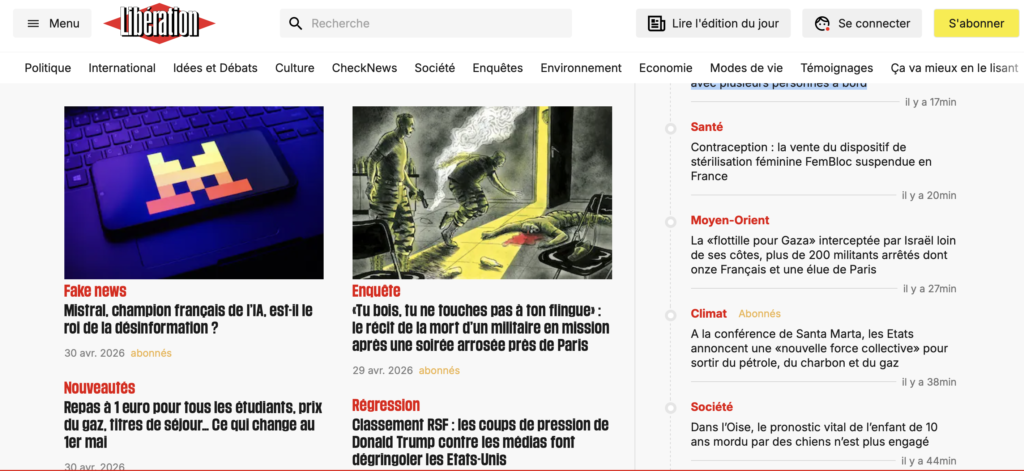Open the FemBloc contraception news item
Image resolution: width=1024 pixels, height=471 pixels.
(x=810, y=161)
